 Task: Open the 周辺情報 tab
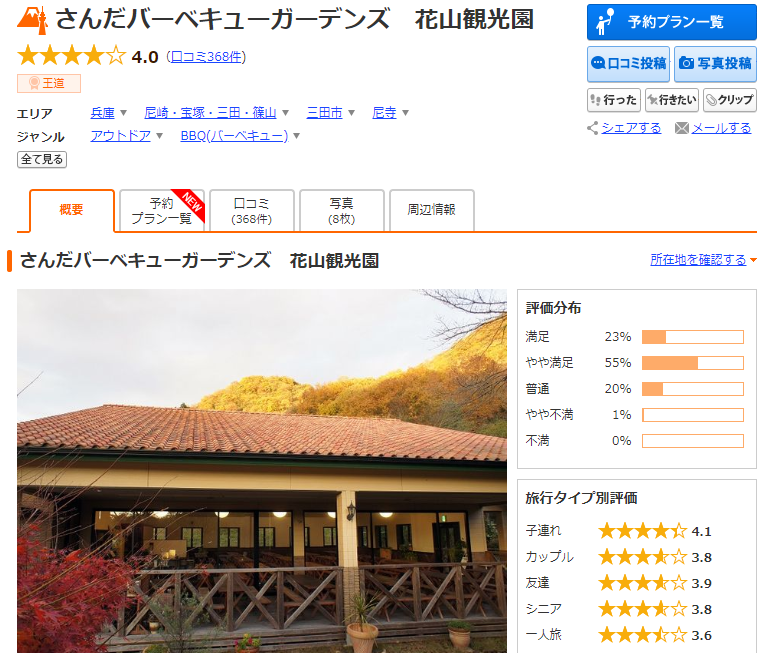tap(431, 210)
